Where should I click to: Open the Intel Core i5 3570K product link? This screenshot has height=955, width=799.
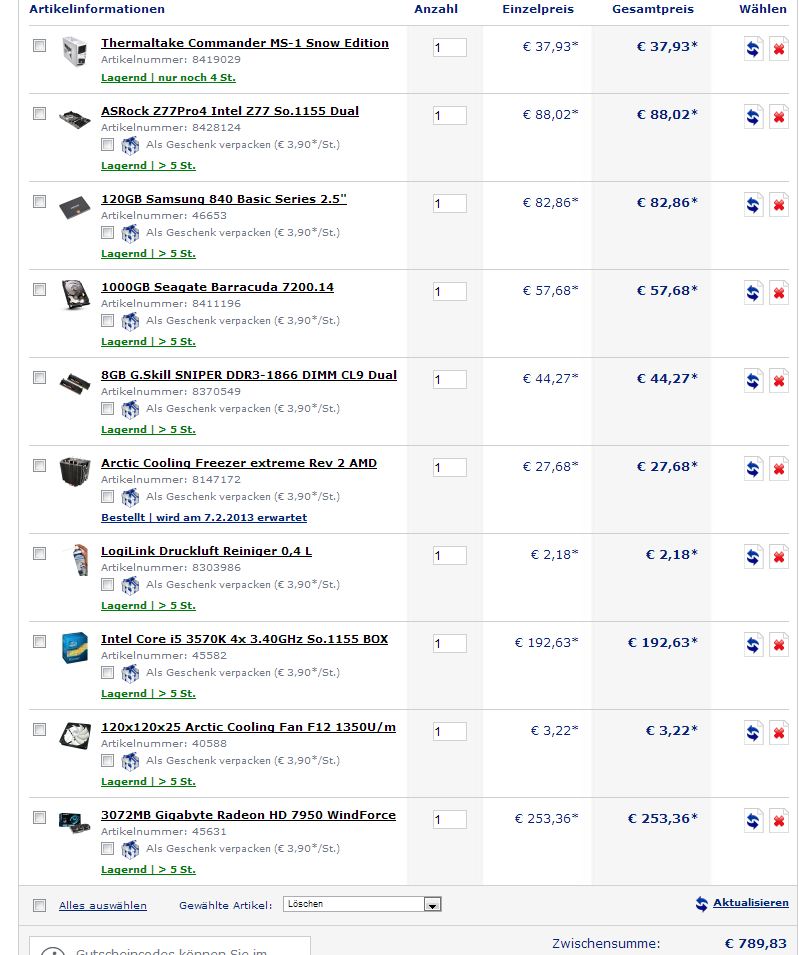[x=244, y=639]
